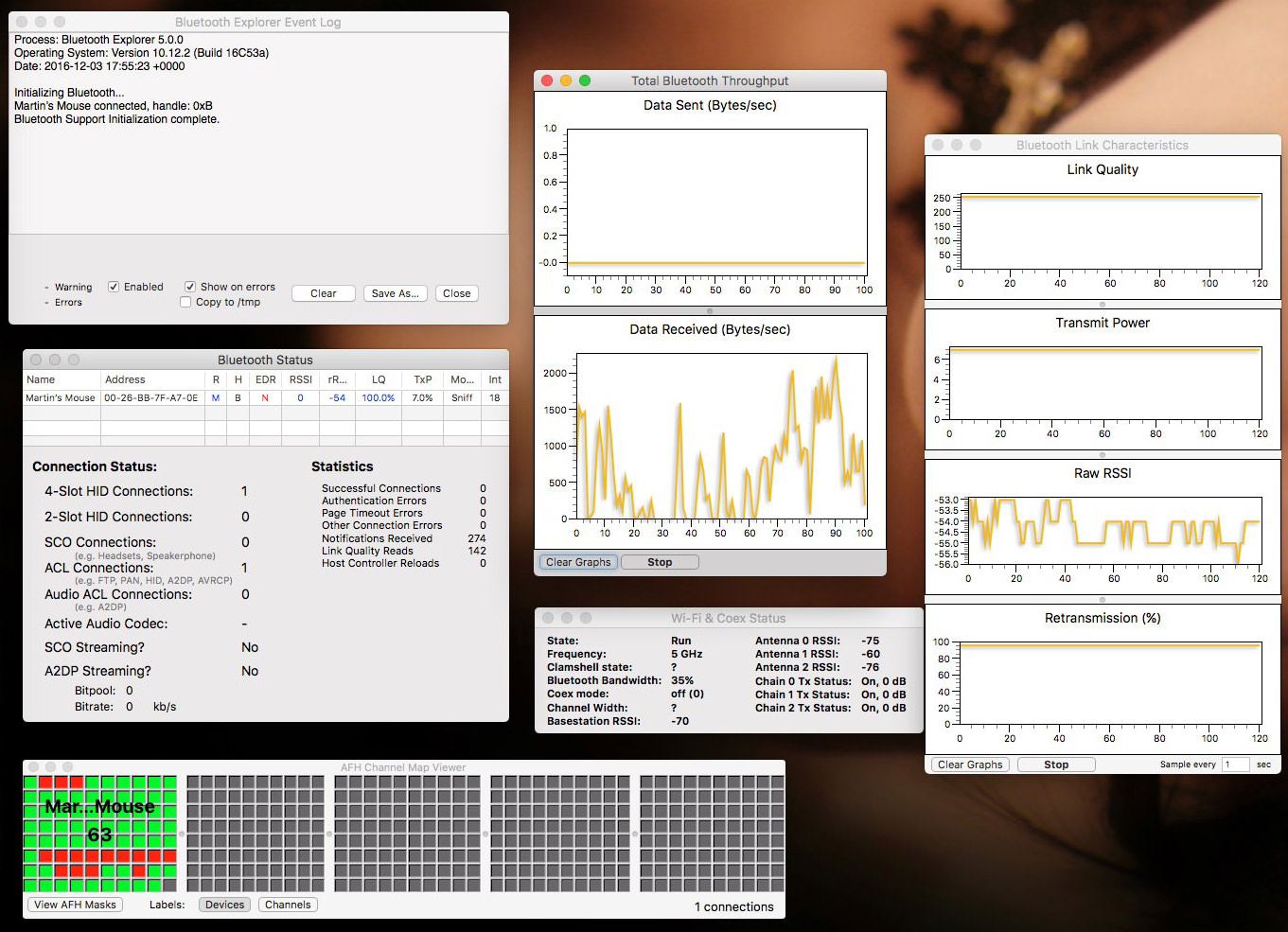Select the Devices labels toggle
Screen dimensions: 1288x932
(x=225, y=905)
